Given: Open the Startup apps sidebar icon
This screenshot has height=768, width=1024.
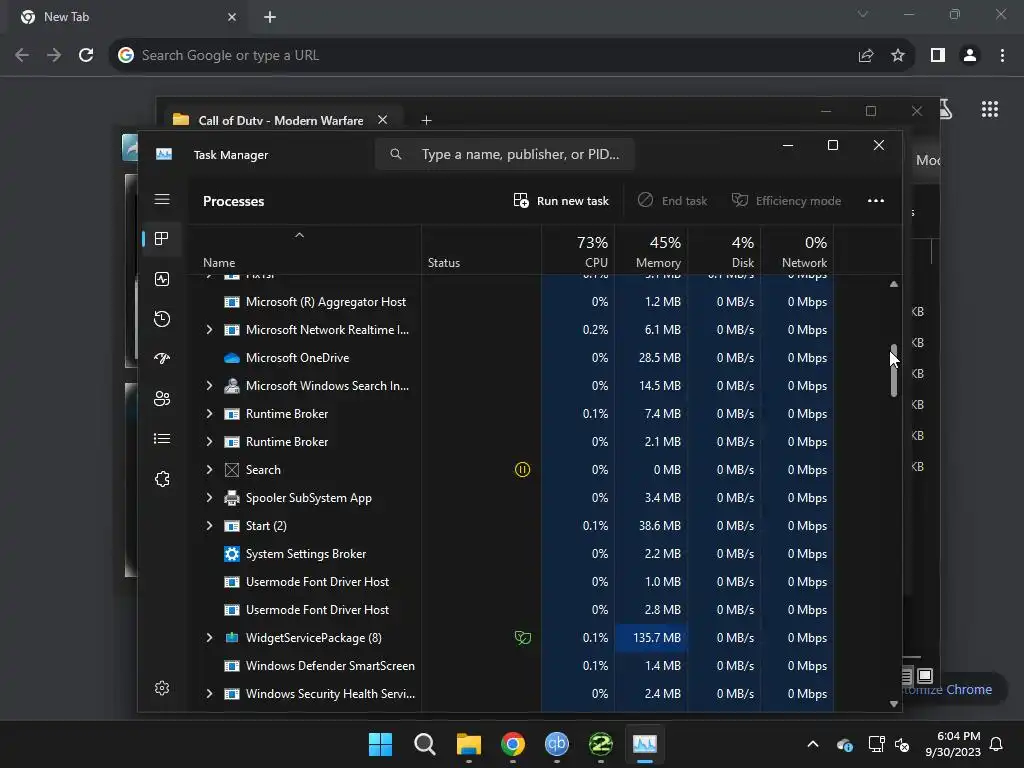Looking at the screenshot, I should point(162,359).
